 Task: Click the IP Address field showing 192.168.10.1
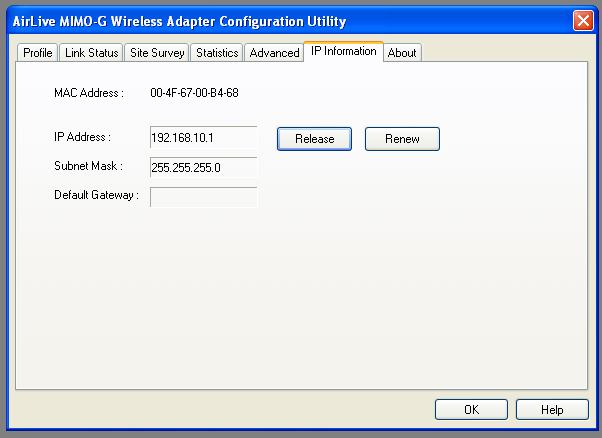point(203,137)
